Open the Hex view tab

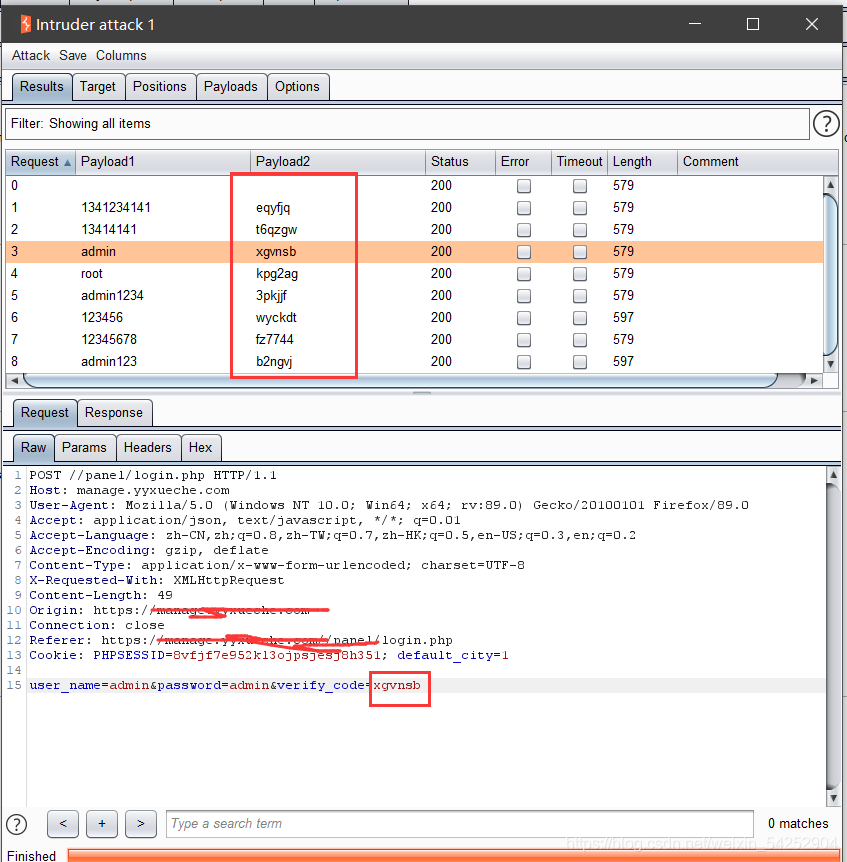pyautogui.click(x=201, y=447)
